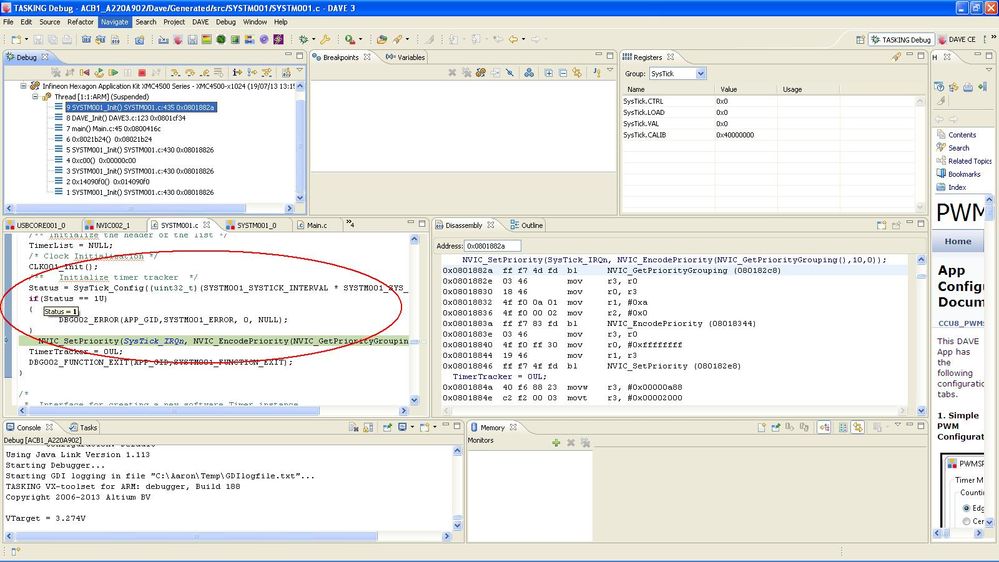The height and width of the screenshot is (562, 999).
Task: Click the purple pattern icon in main toolbar
Action: pyautogui.click(x=278, y=40)
